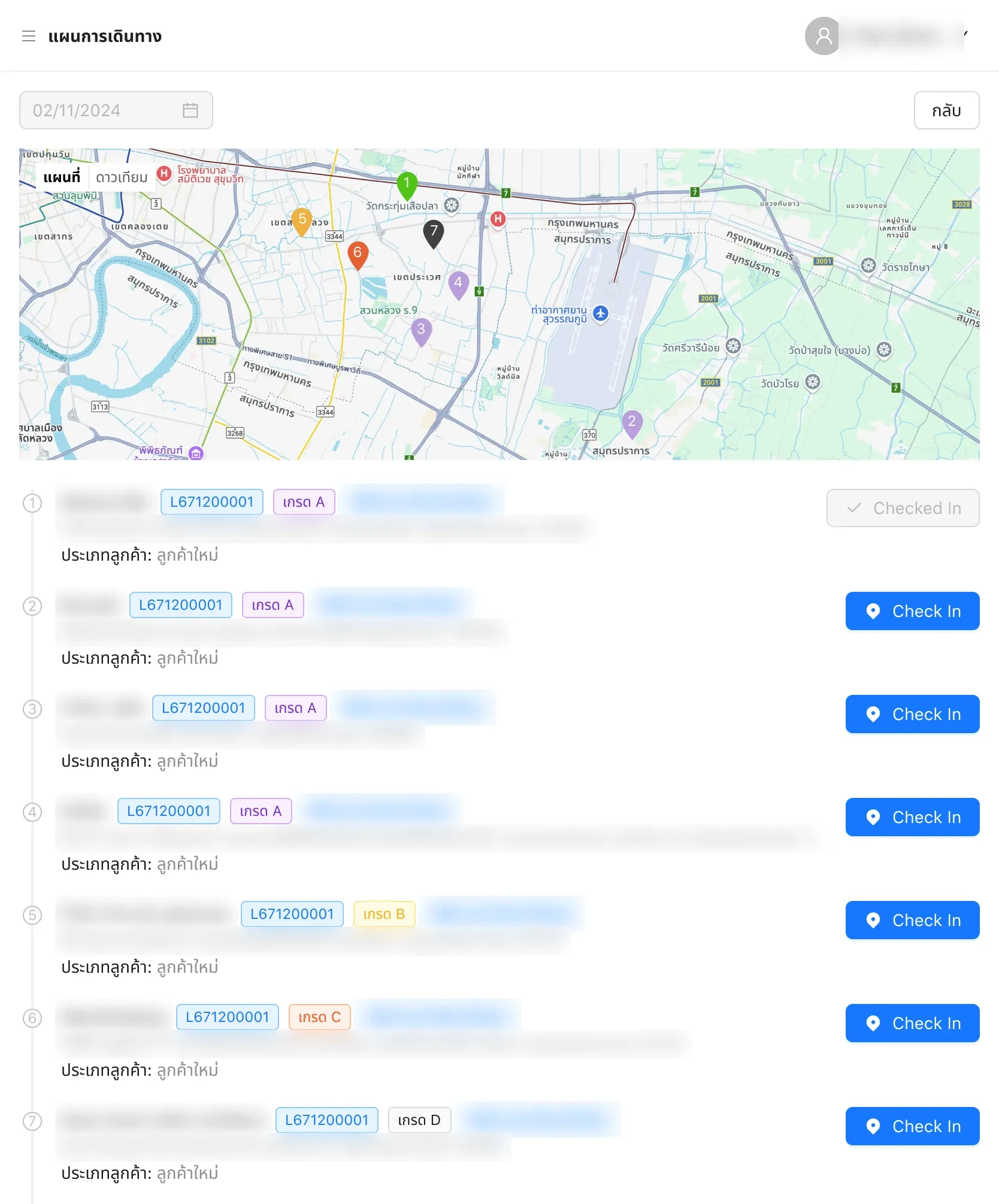Check In at stop number 2

click(x=912, y=611)
